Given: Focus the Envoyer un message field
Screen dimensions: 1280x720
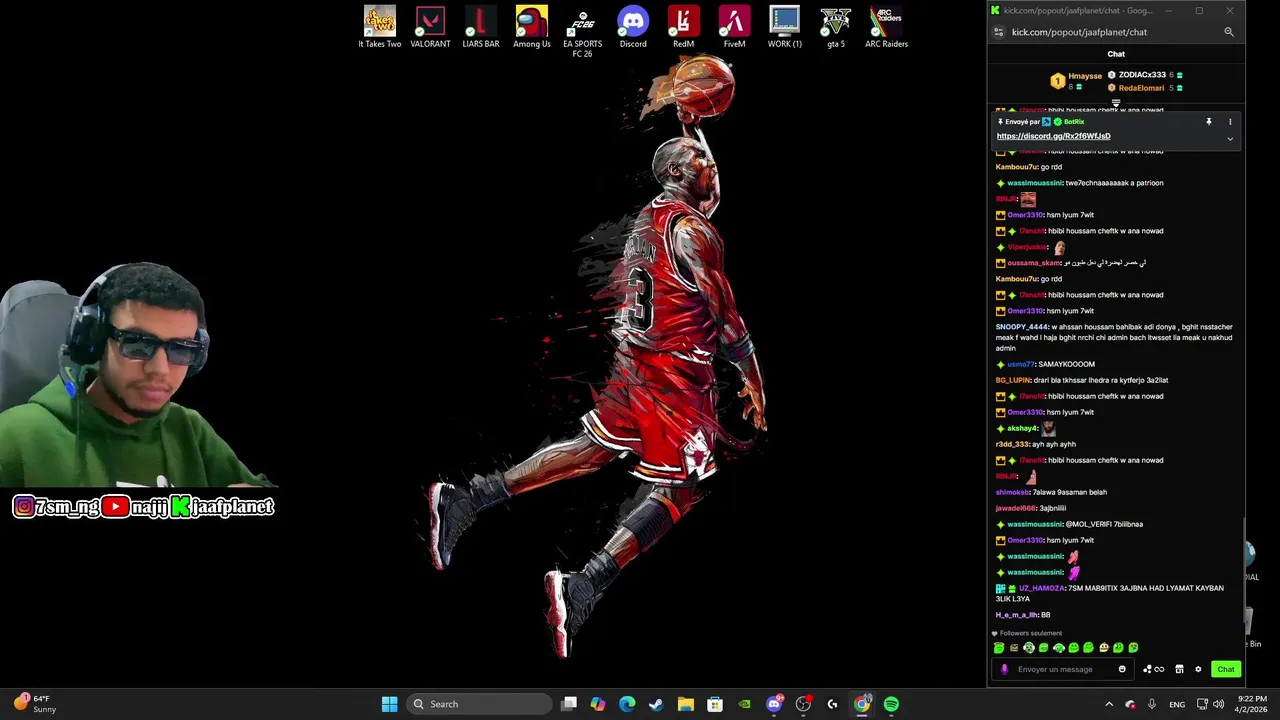Looking at the screenshot, I should pos(1063,669).
